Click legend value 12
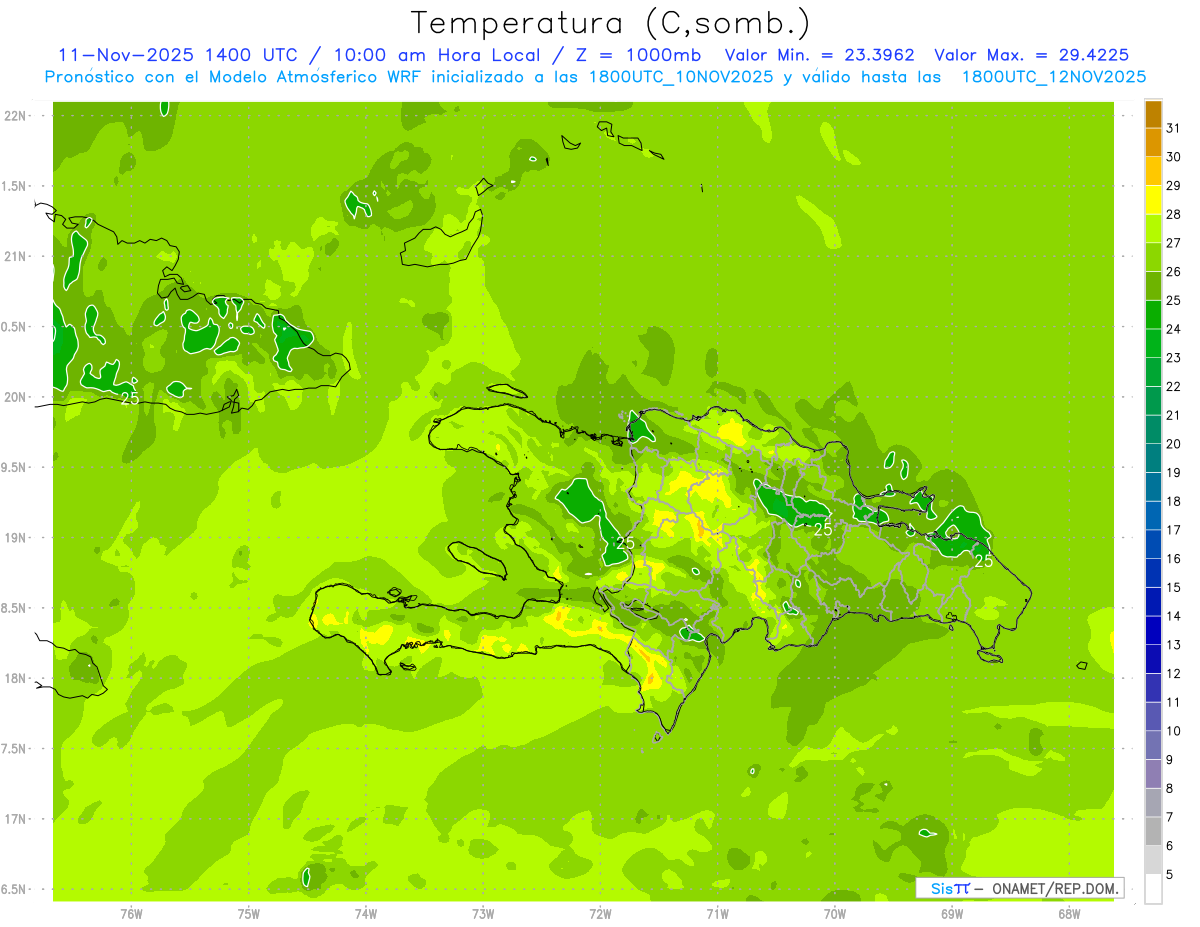 coord(1173,674)
